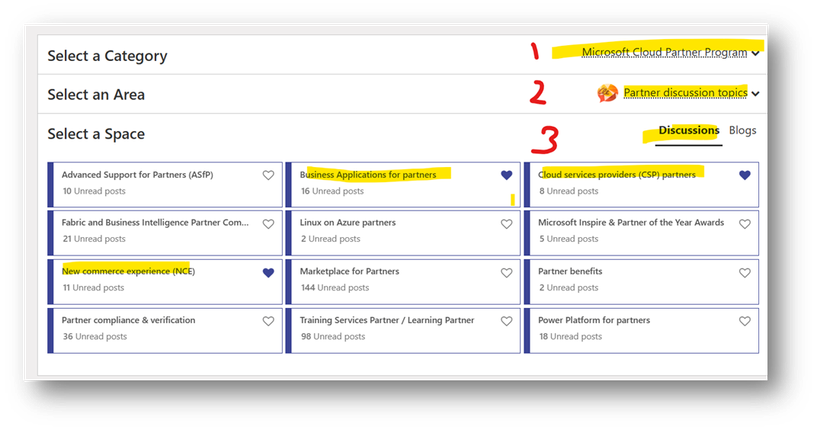Image resolution: width=817 pixels, height=430 pixels.
Task: Favorite Partner benefits heart icon
Action: [x=745, y=273]
